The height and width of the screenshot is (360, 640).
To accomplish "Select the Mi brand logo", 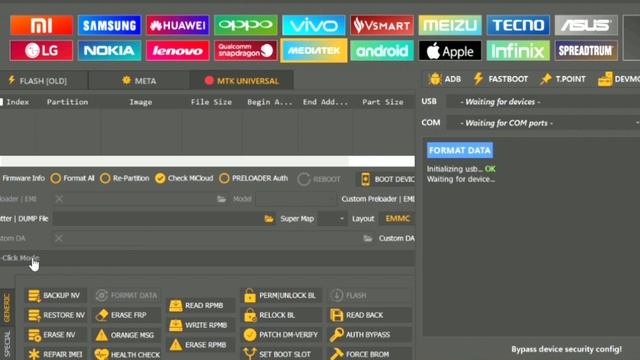I will click(x=41, y=25).
